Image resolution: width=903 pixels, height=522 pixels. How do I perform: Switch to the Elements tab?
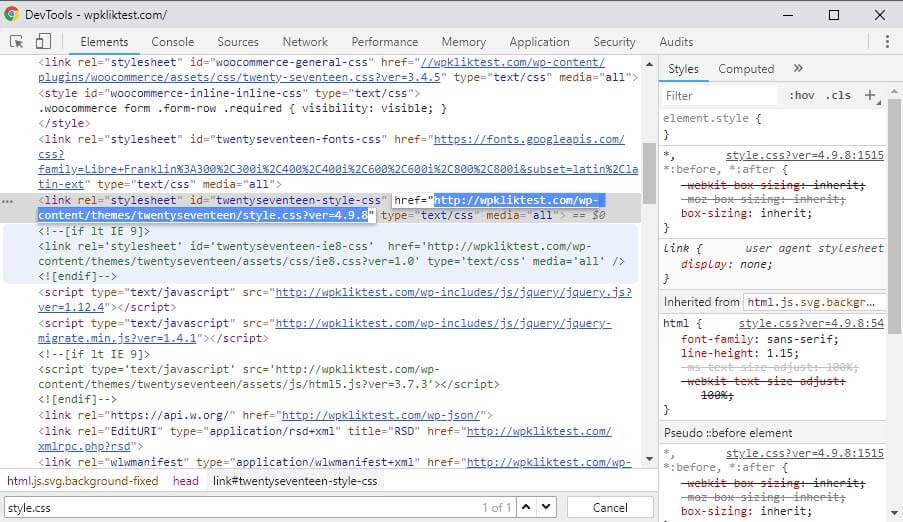(x=104, y=42)
